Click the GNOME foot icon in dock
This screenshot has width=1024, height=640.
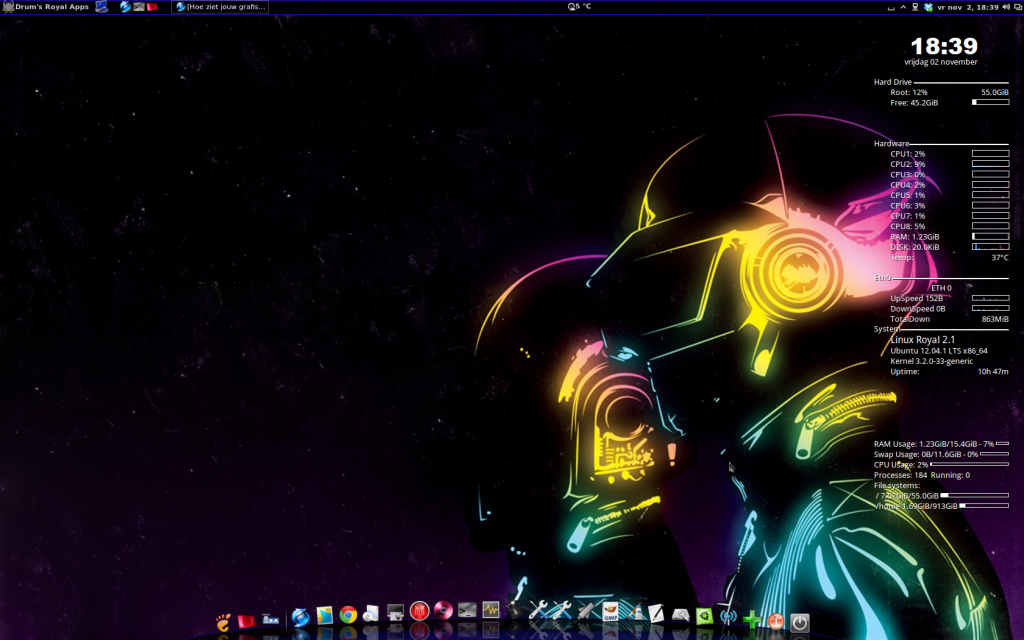[224, 622]
